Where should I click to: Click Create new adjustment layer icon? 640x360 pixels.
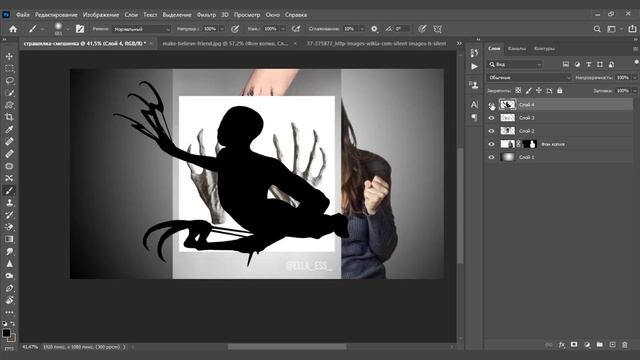pos(587,345)
